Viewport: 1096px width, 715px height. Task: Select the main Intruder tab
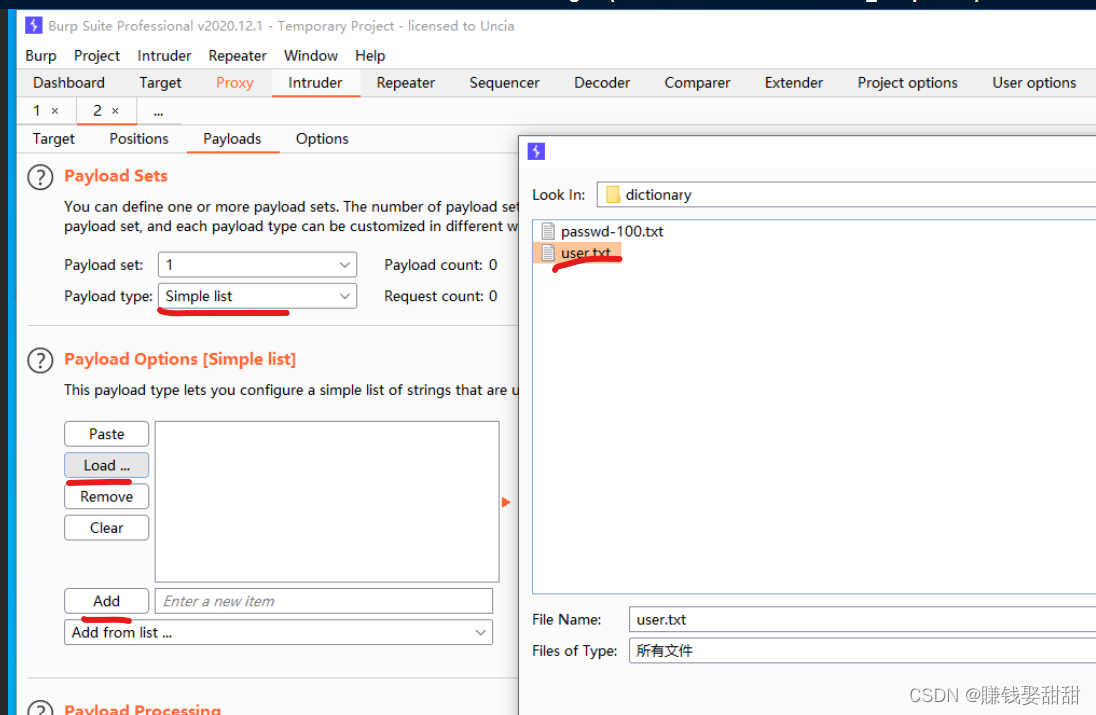pyautogui.click(x=315, y=82)
